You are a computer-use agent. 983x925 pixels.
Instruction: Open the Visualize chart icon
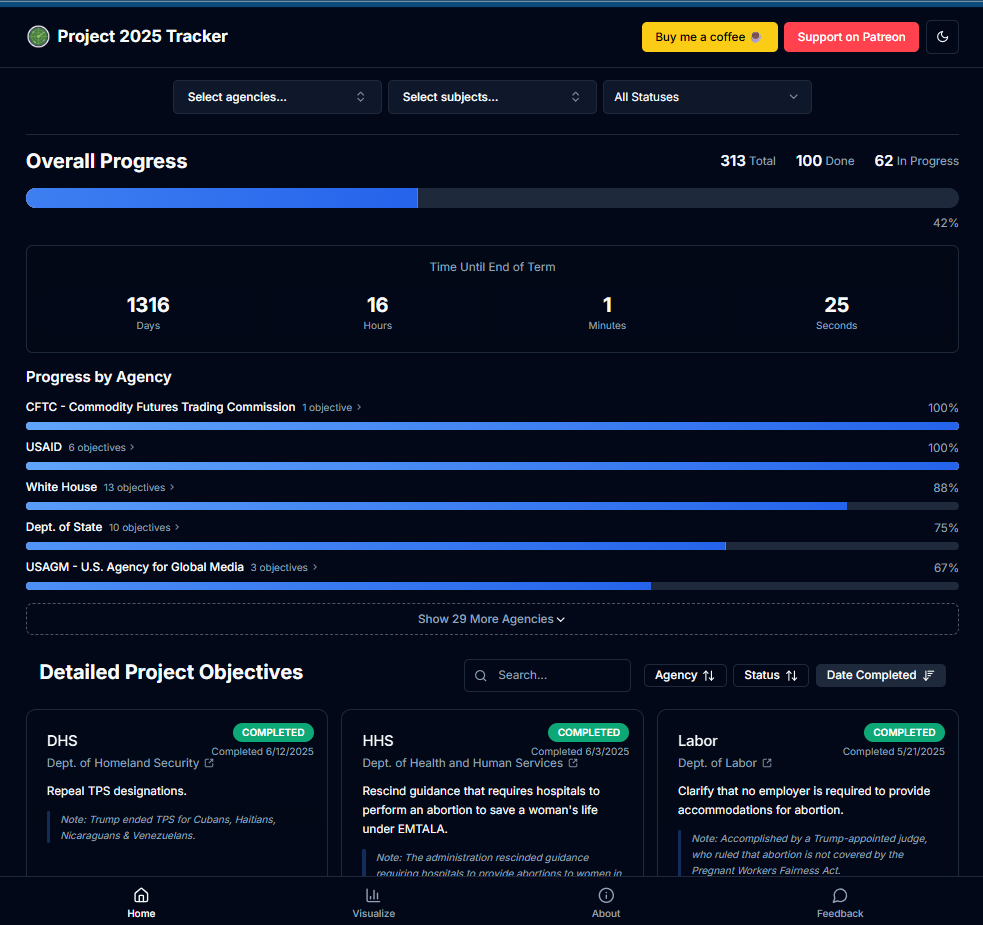pyautogui.click(x=373, y=895)
